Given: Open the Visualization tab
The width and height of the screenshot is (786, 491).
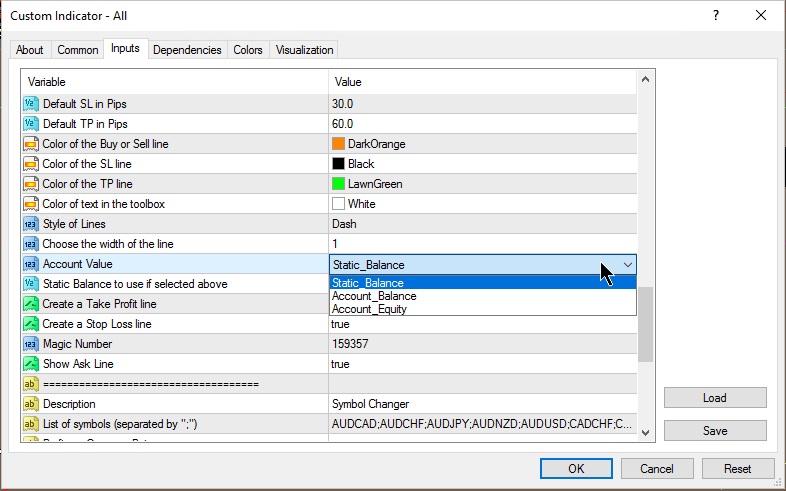Looking at the screenshot, I should click(304, 50).
